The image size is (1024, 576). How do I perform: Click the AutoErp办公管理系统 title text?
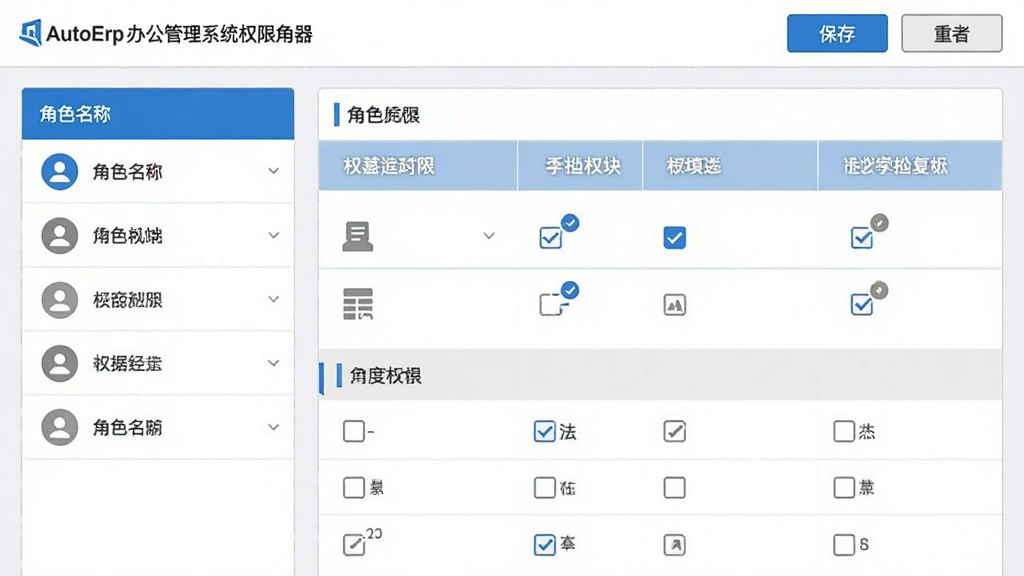pyautogui.click(x=180, y=34)
